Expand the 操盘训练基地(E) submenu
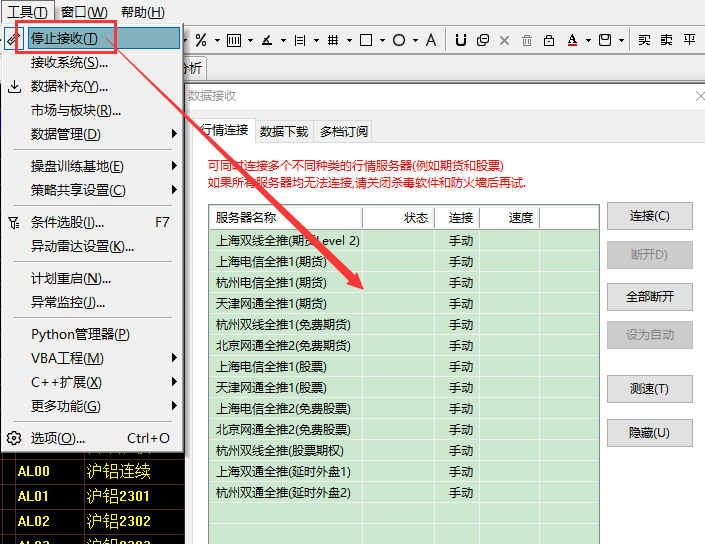 (x=92, y=166)
